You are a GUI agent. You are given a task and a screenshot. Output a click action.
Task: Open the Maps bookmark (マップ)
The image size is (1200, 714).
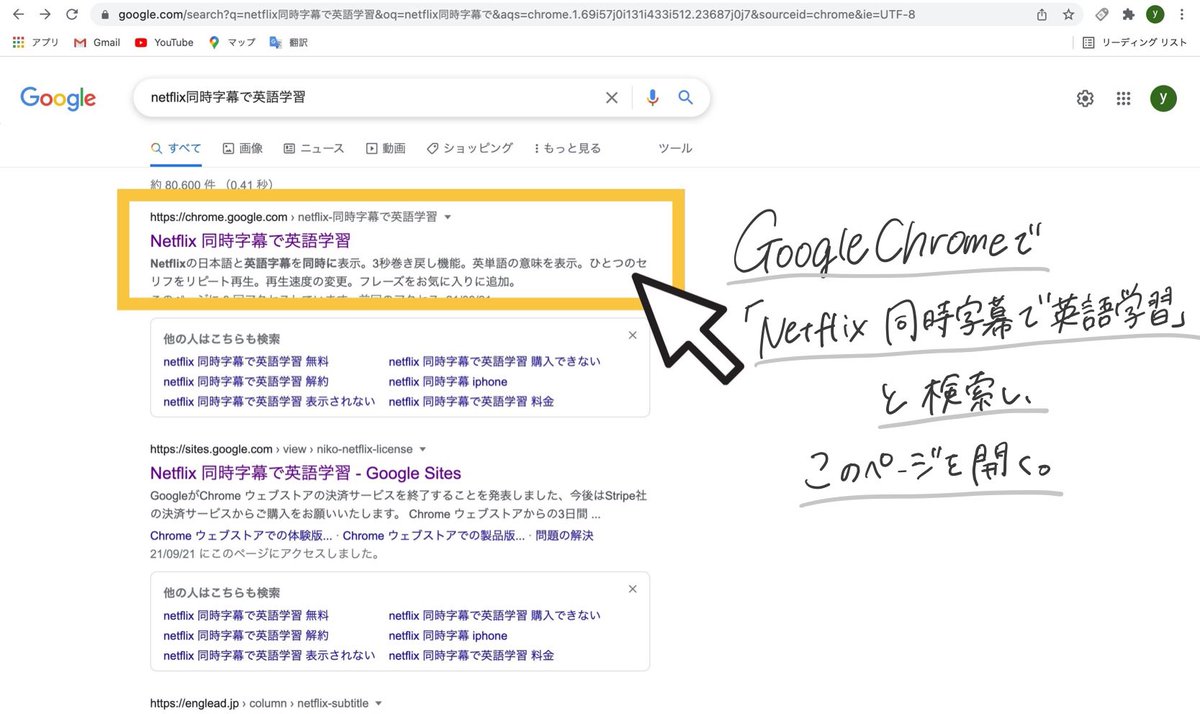232,42
